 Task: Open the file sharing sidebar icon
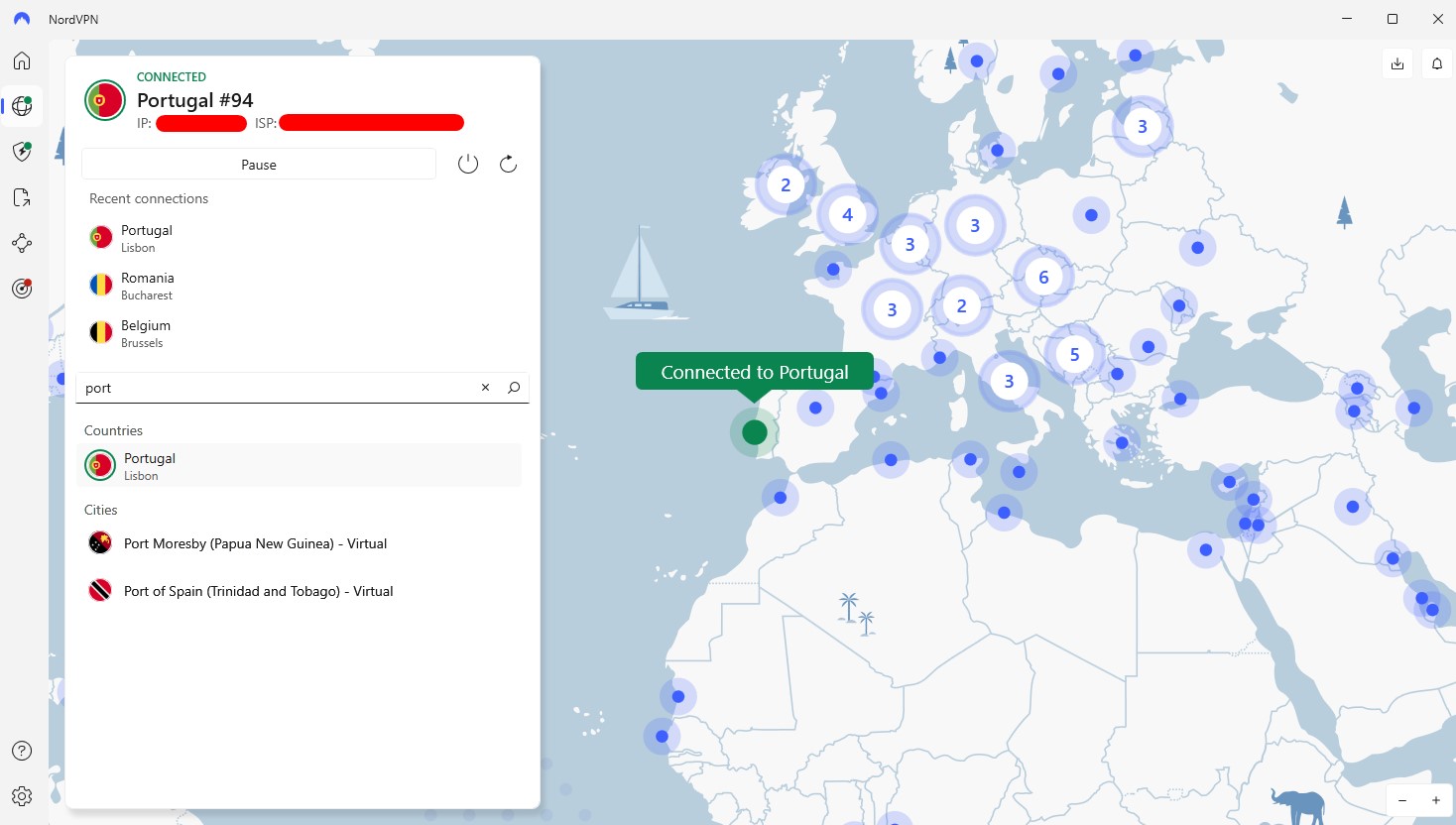pos(22,197)
